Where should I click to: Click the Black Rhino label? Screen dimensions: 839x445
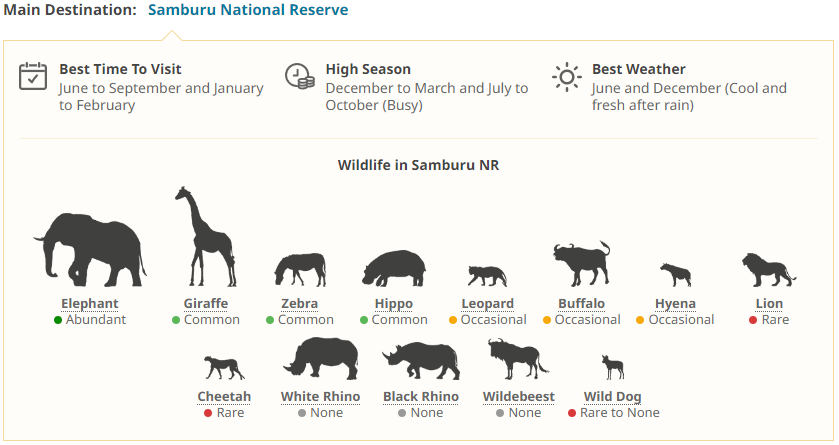[421, 397]
